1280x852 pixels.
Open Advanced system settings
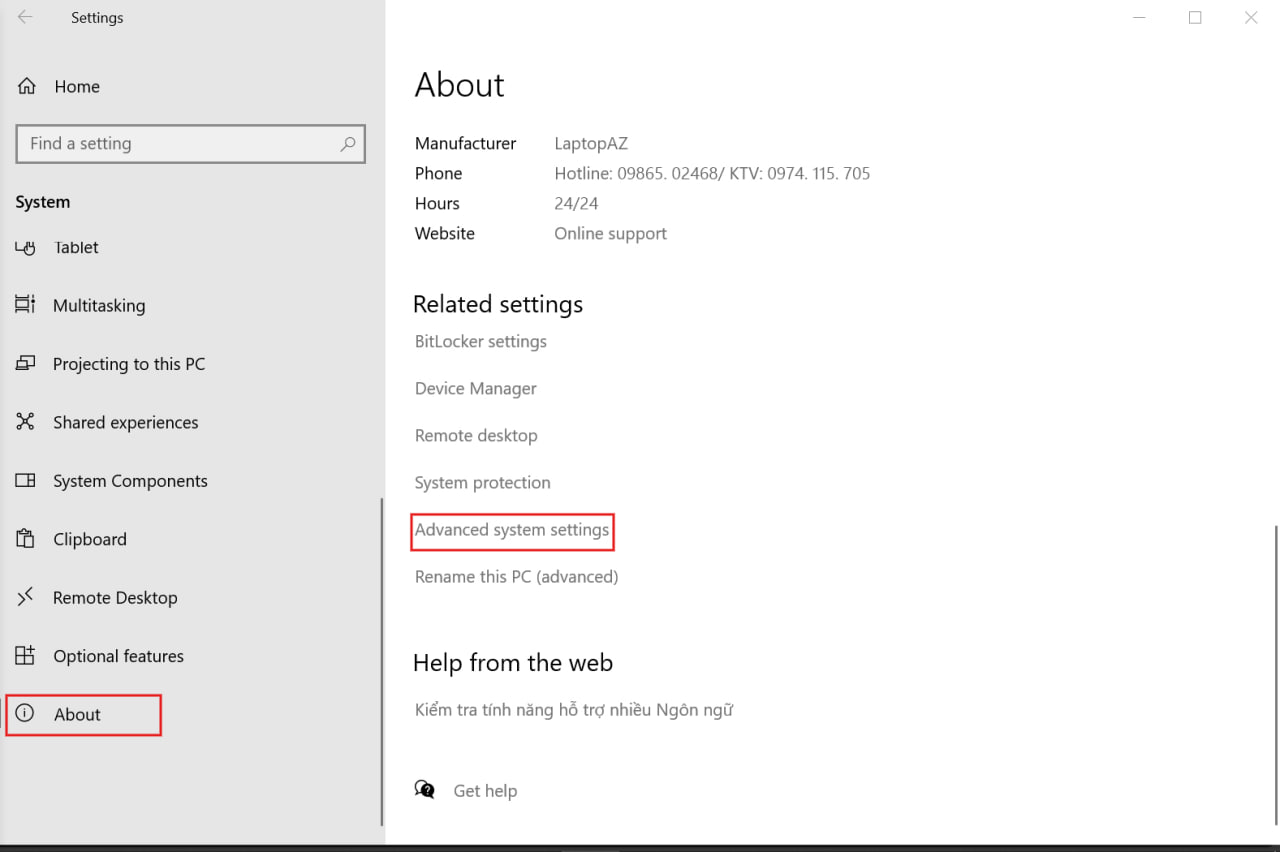click(x=512, y=530)
